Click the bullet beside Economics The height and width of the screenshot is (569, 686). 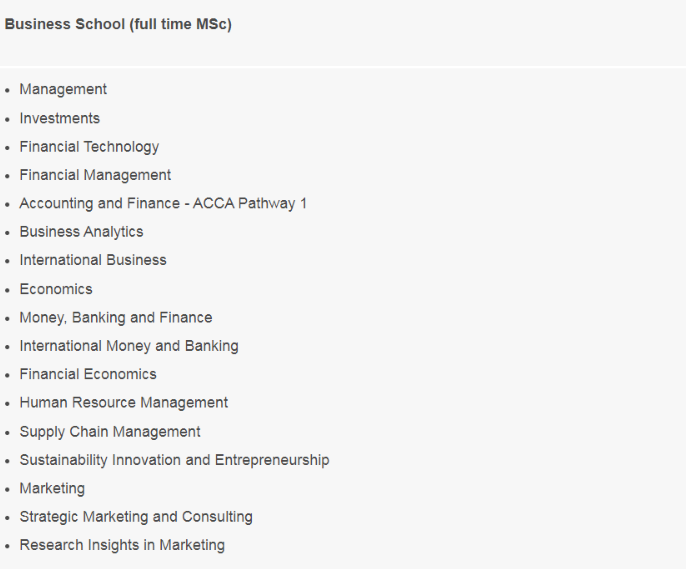point(8,290)
